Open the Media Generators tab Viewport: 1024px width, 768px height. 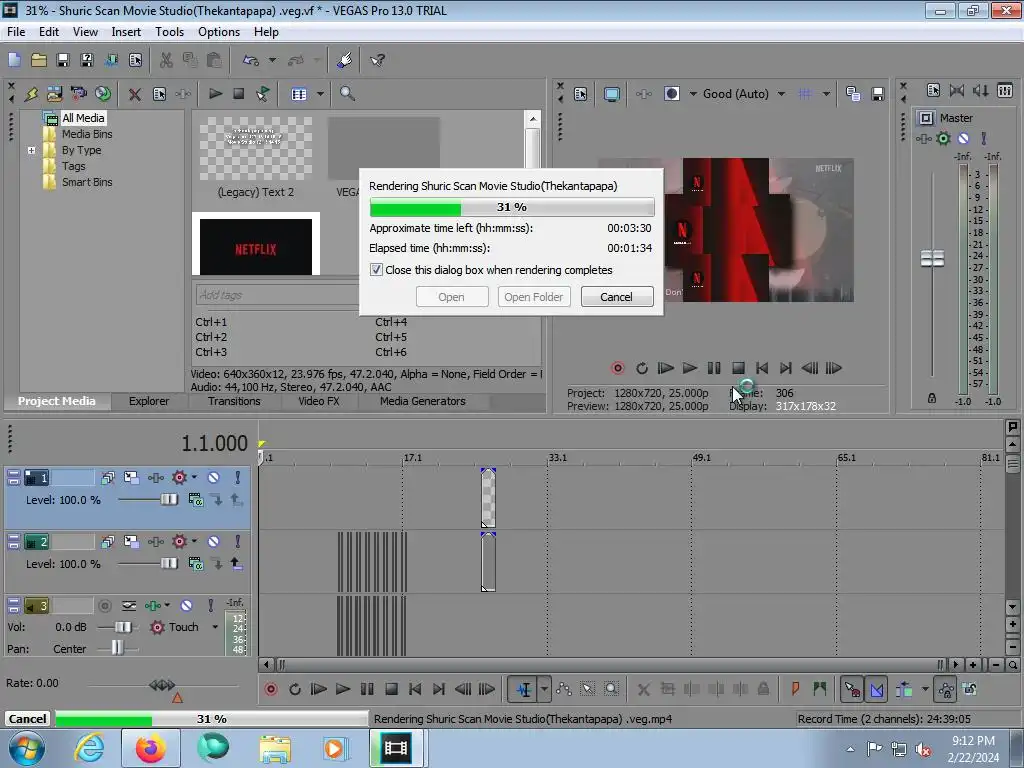coord(423,401)
